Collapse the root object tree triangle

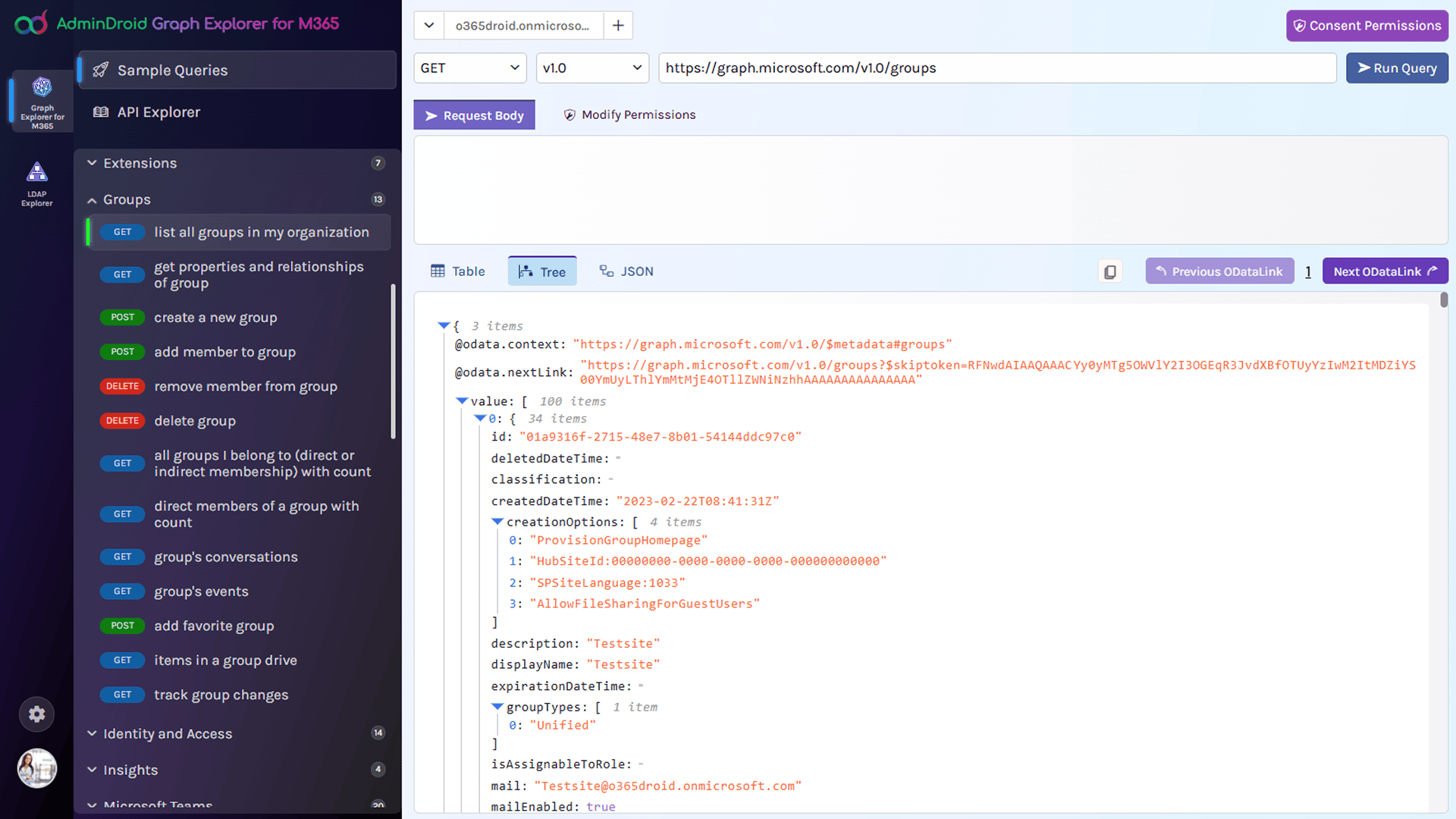[444, 325]
